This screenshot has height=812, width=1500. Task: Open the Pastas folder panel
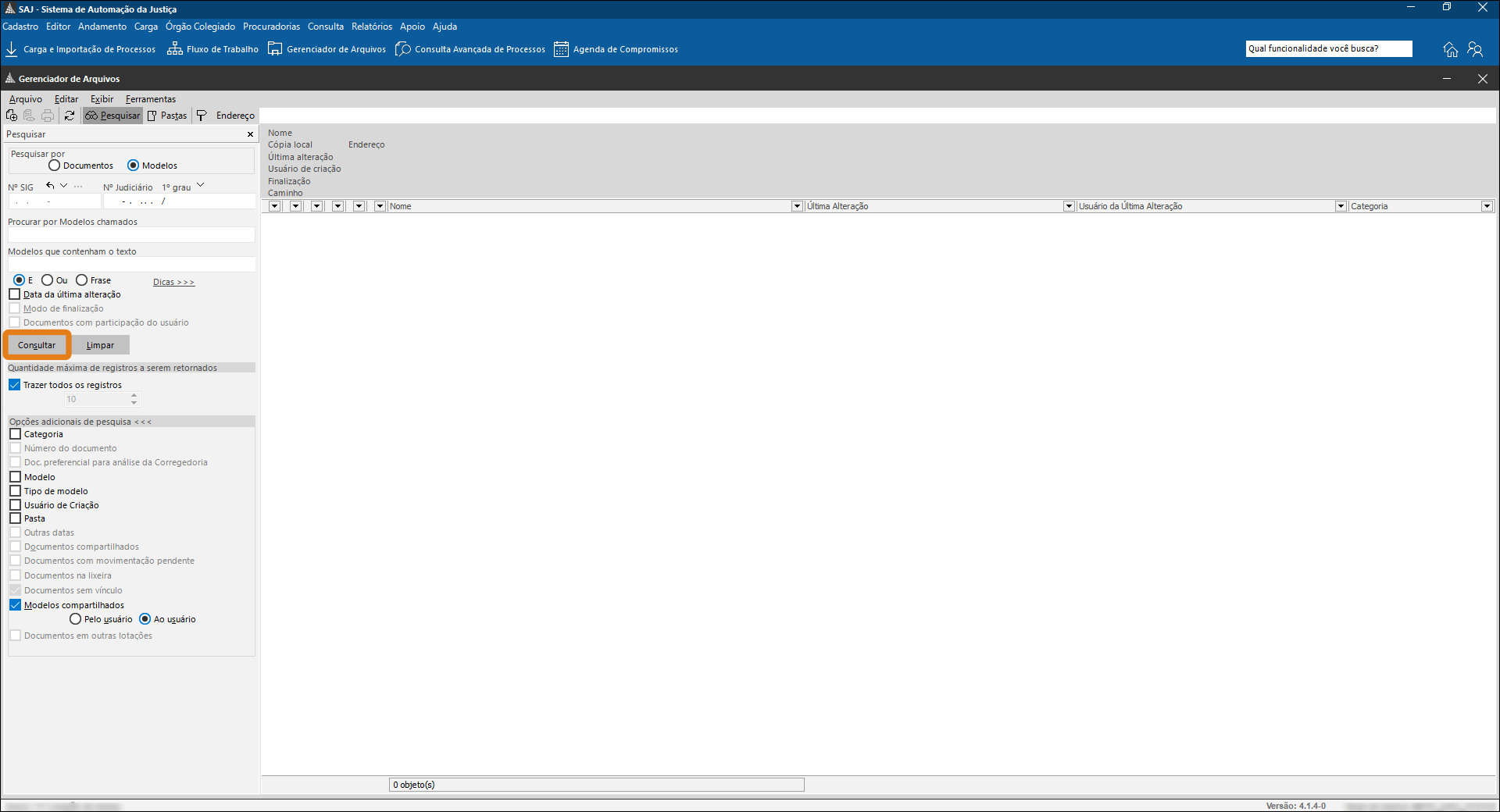167,116
